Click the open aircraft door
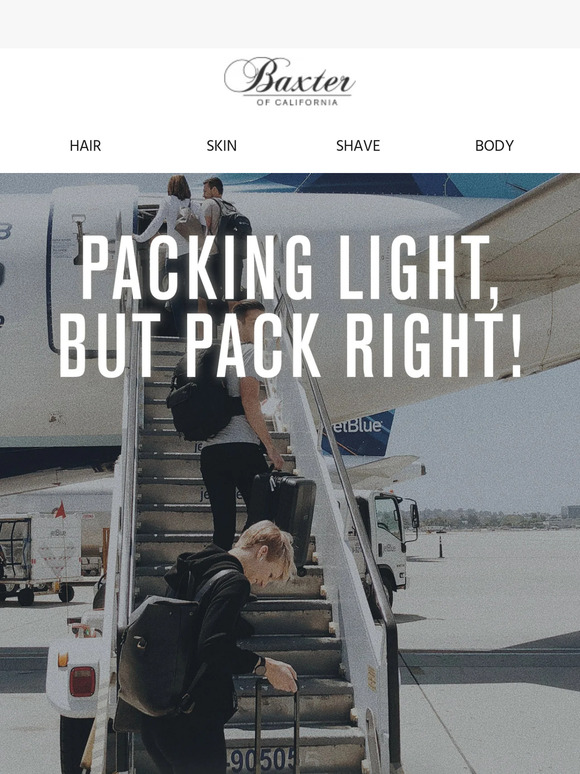 click(94, 271)
